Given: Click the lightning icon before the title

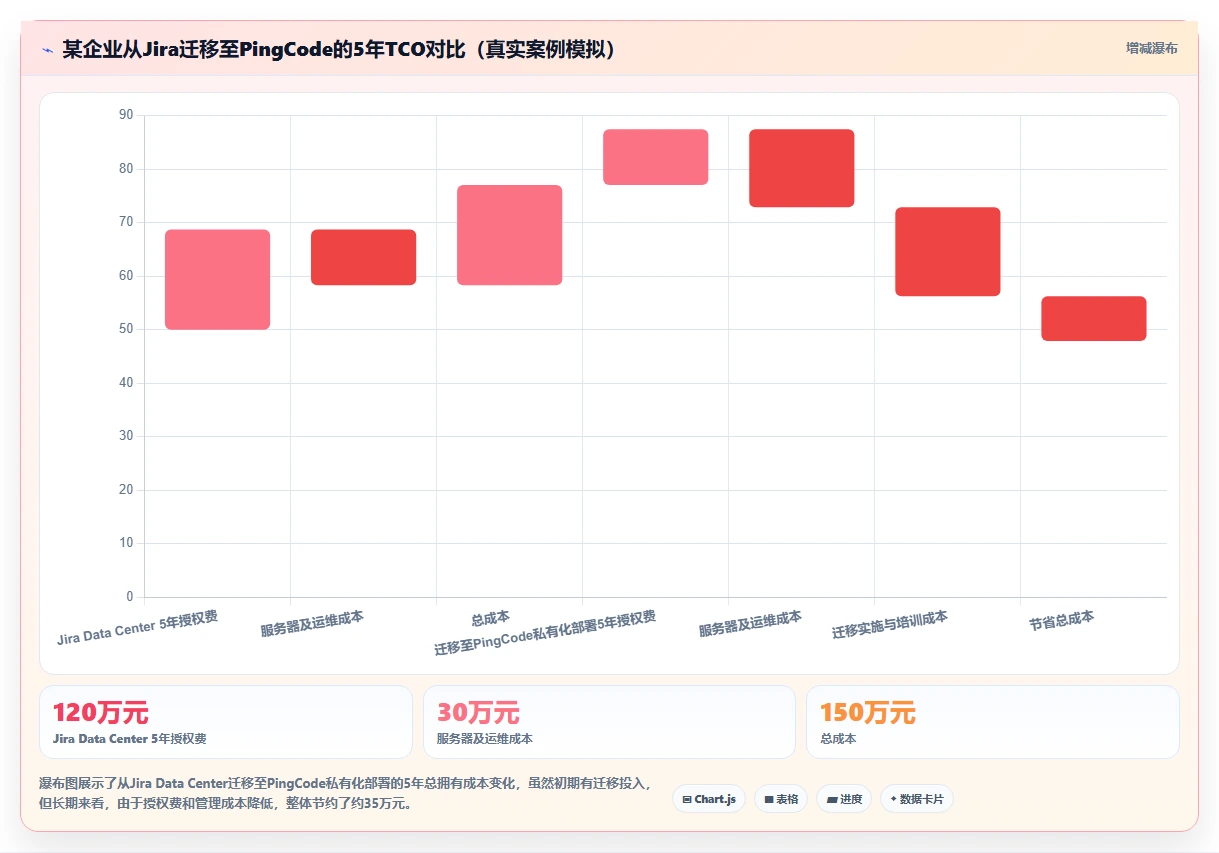Looking at the screenshot, I should (x=47, y=49).
